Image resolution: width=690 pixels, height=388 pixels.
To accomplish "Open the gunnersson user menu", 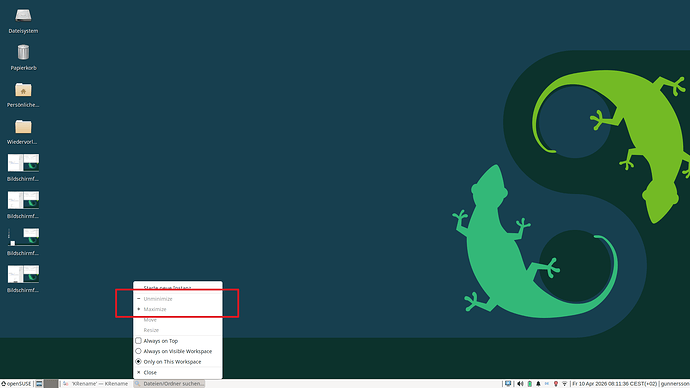I will pos(675,384).
